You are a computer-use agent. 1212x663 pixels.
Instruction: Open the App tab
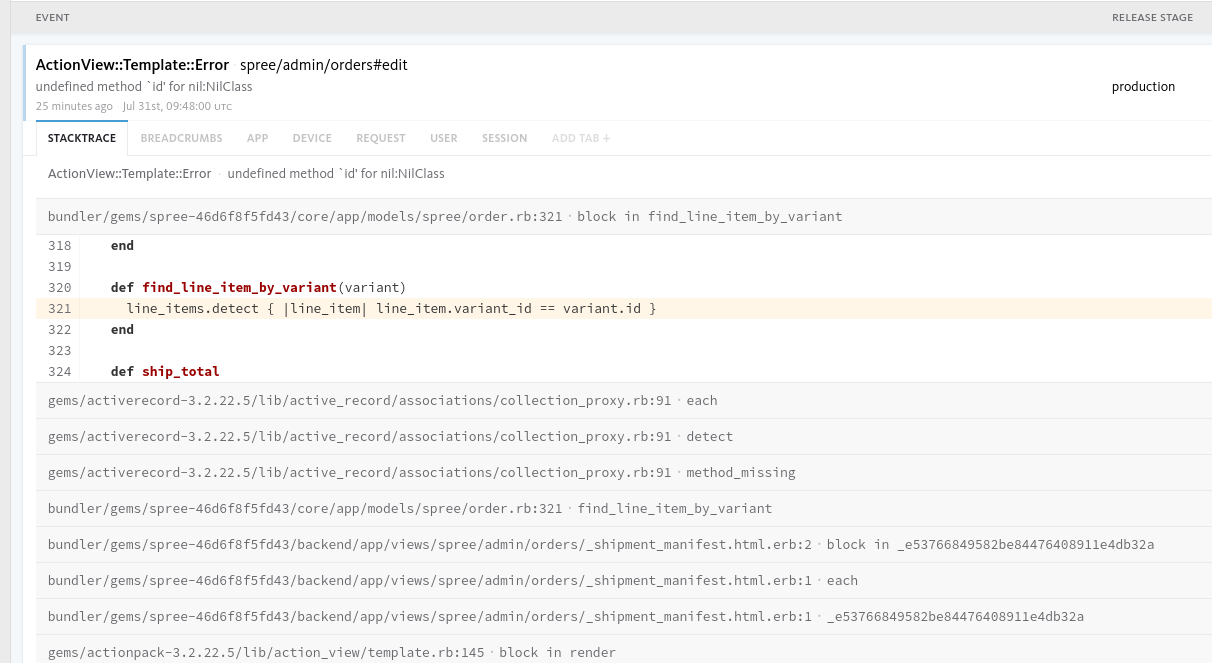point(257,138)
